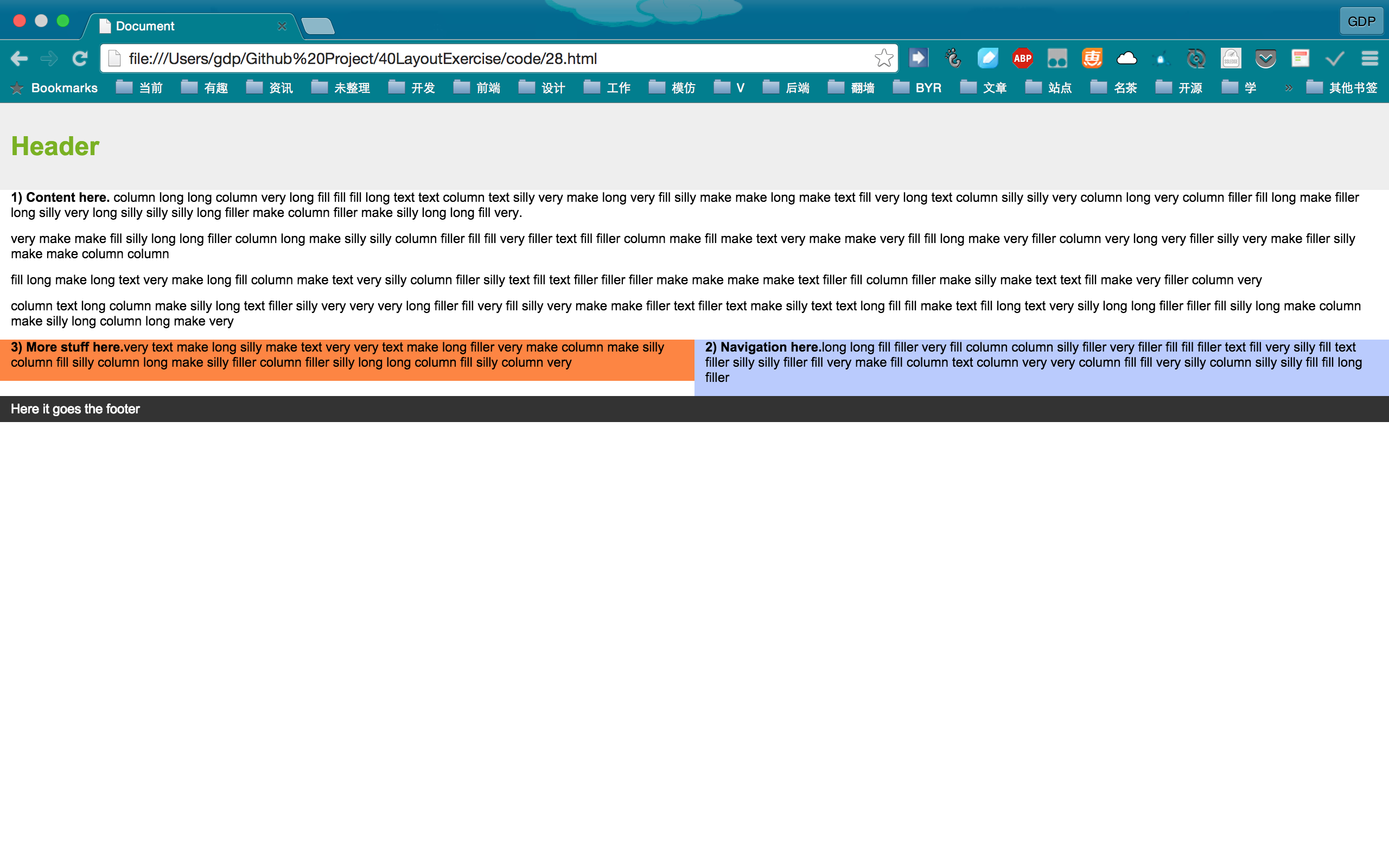
Task: Reload the current page
Action: pyautogui.click(x=80, y=59)
